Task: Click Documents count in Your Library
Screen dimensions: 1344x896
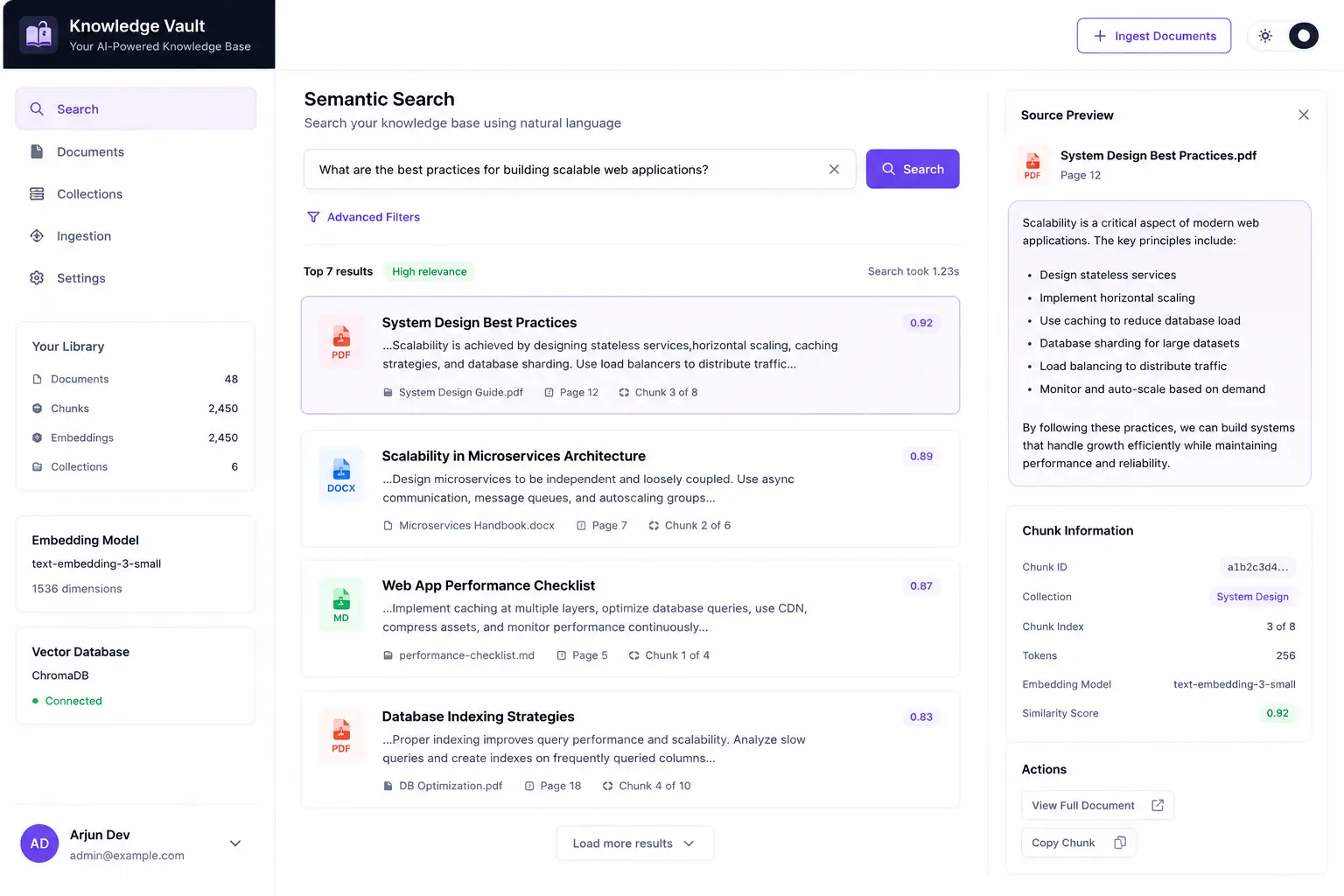Action: pos(231,379)
